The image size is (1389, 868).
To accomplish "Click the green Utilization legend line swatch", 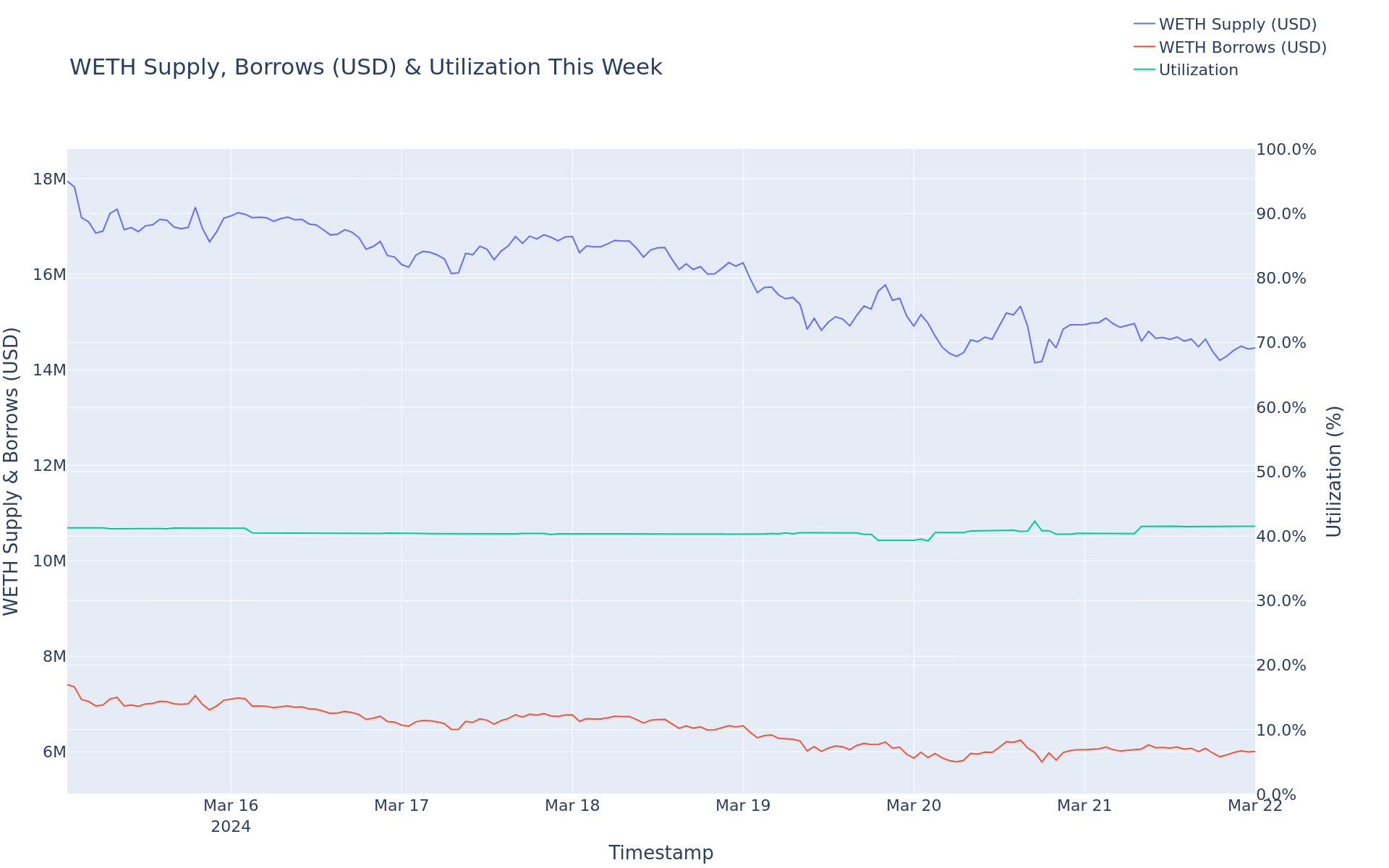I will pos(1144,69).
